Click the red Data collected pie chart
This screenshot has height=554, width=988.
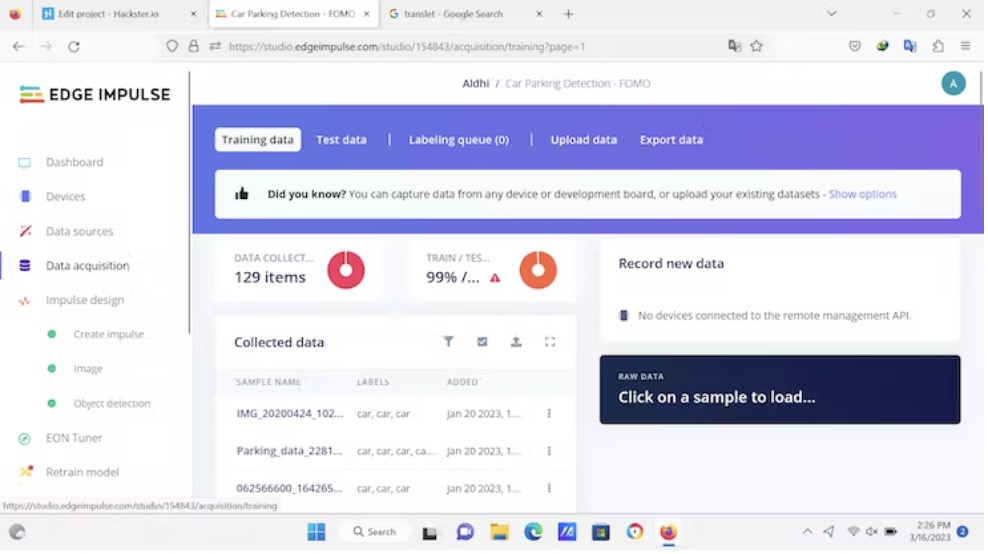coord(346,270)
